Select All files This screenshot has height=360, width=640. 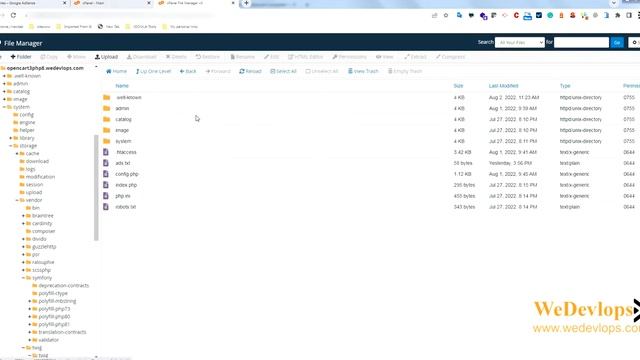pos(283,71)
